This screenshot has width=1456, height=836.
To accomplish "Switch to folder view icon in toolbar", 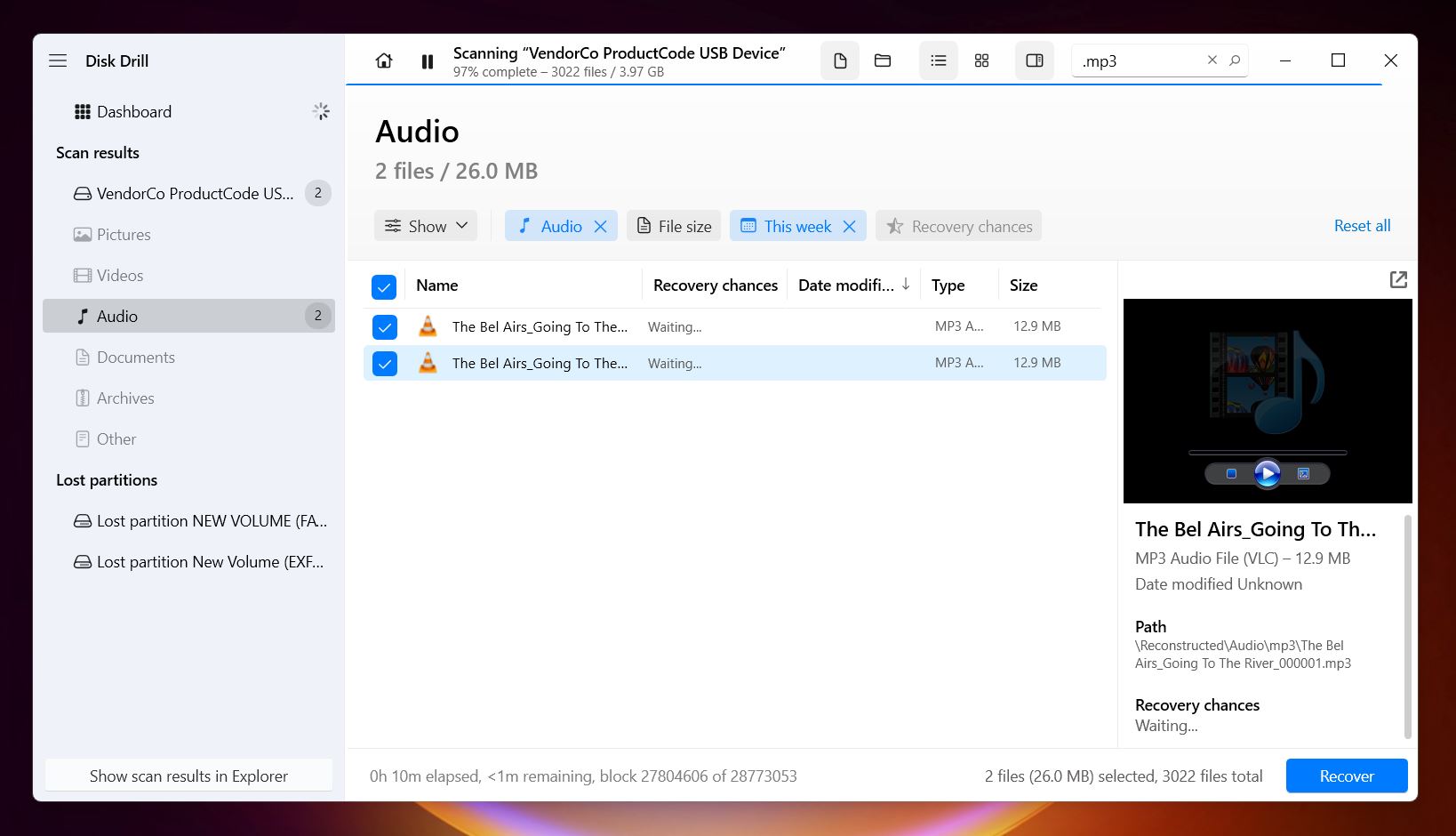I will pyautogui.click(x=883, y=60).
